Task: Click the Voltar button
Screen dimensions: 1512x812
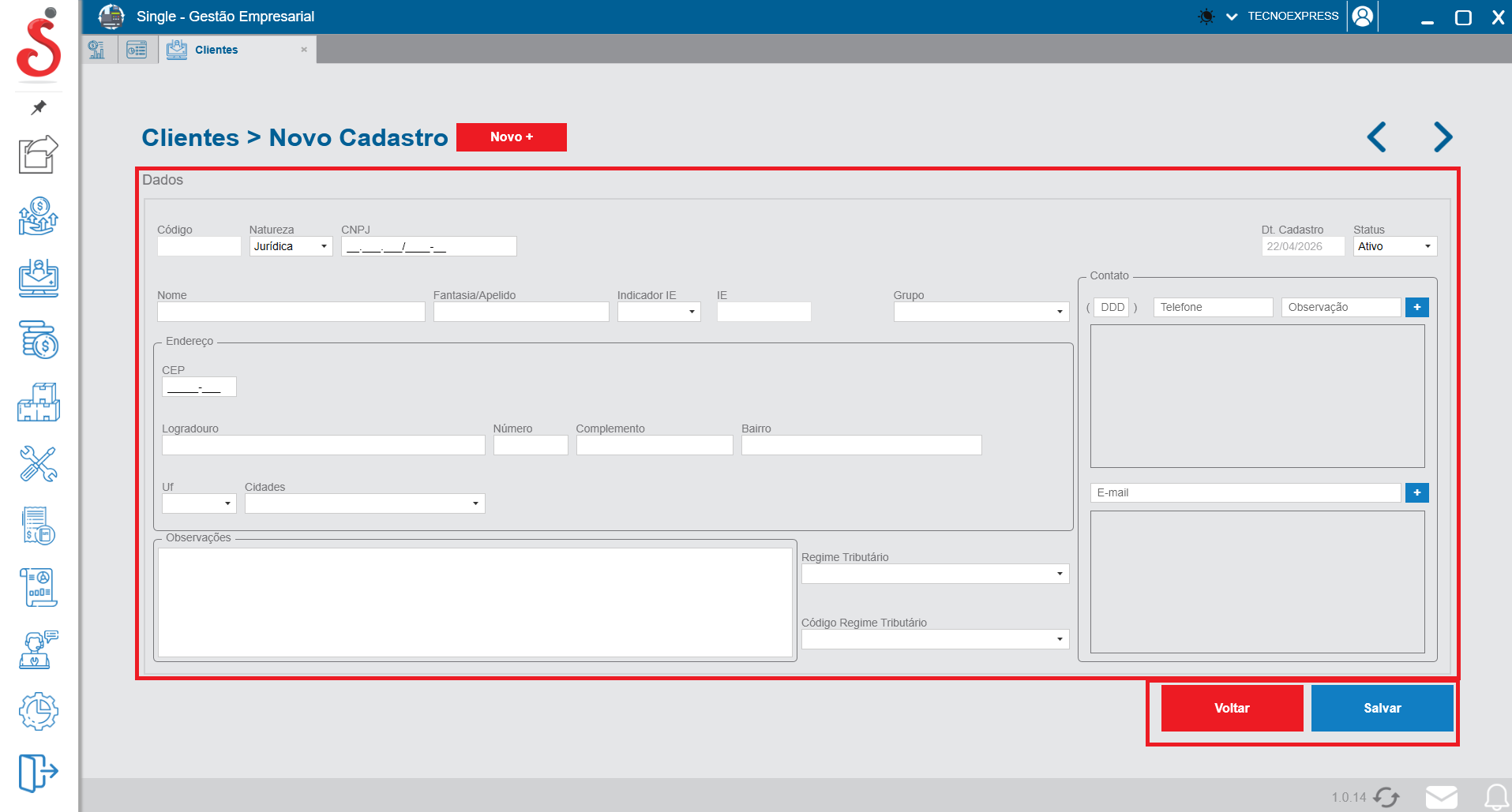Action: 1232,708
